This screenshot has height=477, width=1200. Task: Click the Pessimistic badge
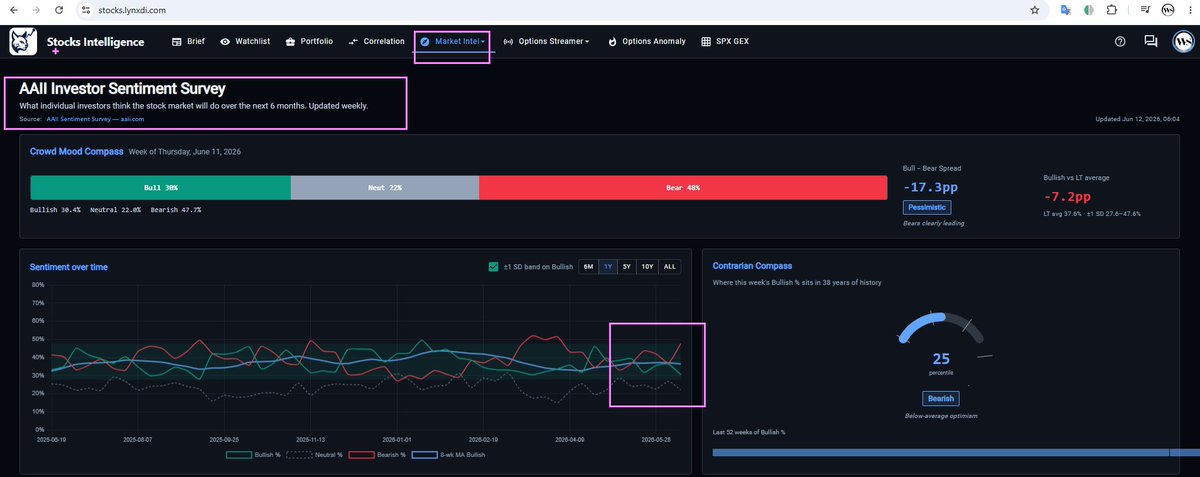coord(927,207)
